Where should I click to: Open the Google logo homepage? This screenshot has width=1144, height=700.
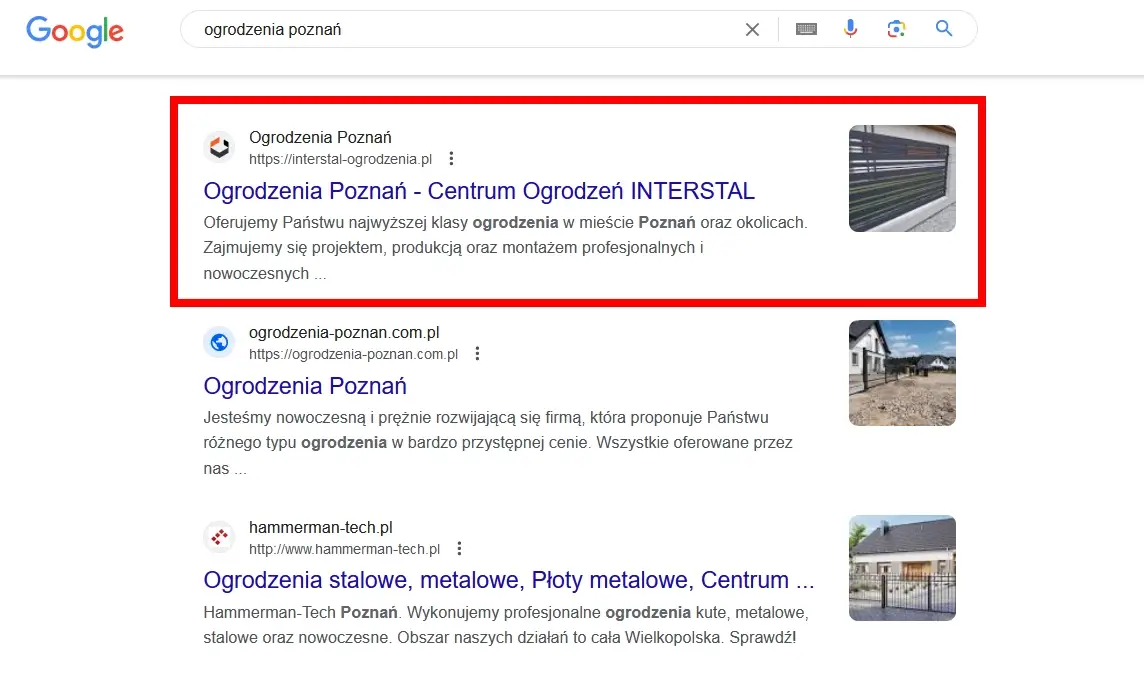[75, 31]
